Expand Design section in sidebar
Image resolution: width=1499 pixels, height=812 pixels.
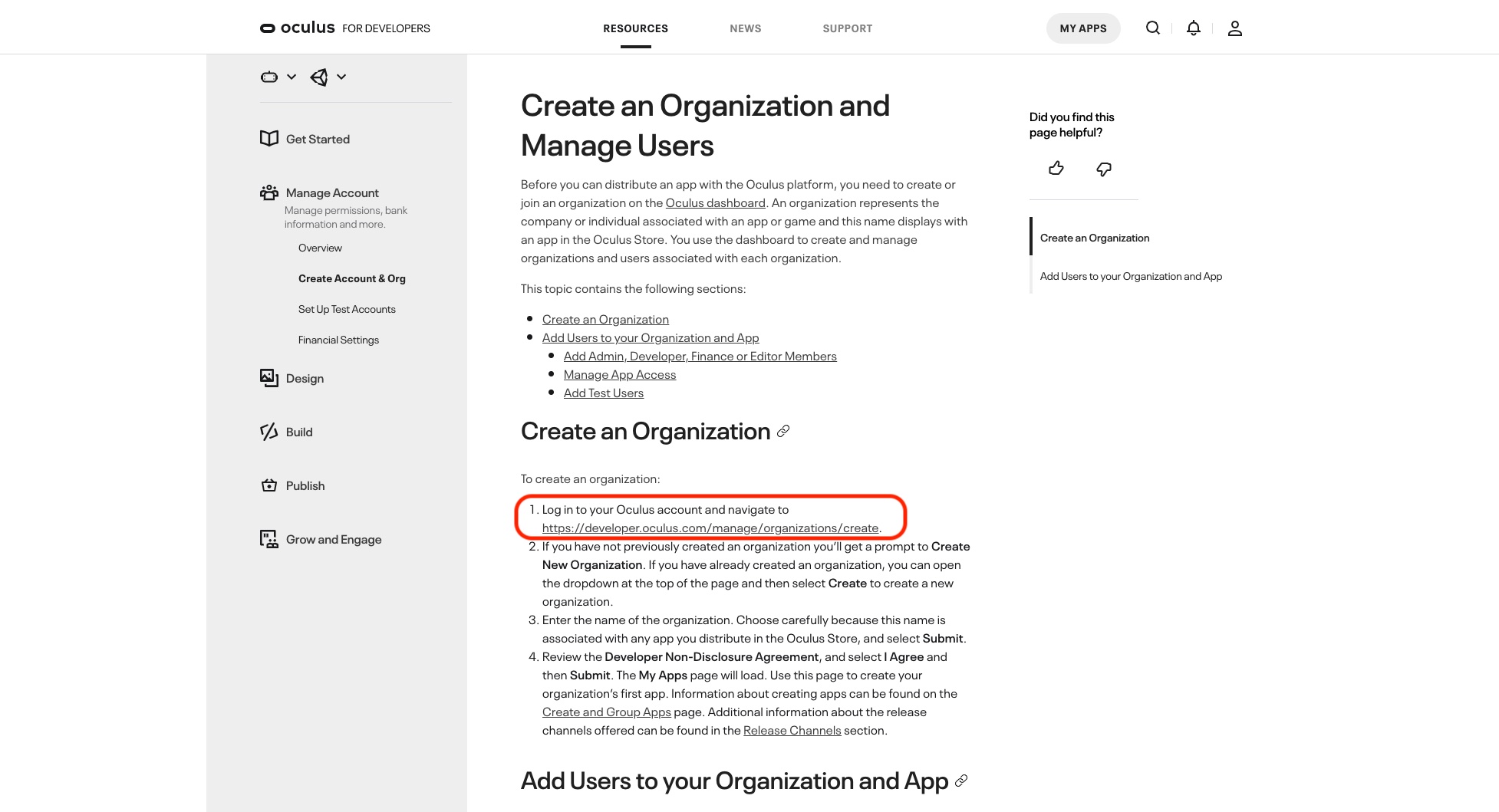(305, 378)
